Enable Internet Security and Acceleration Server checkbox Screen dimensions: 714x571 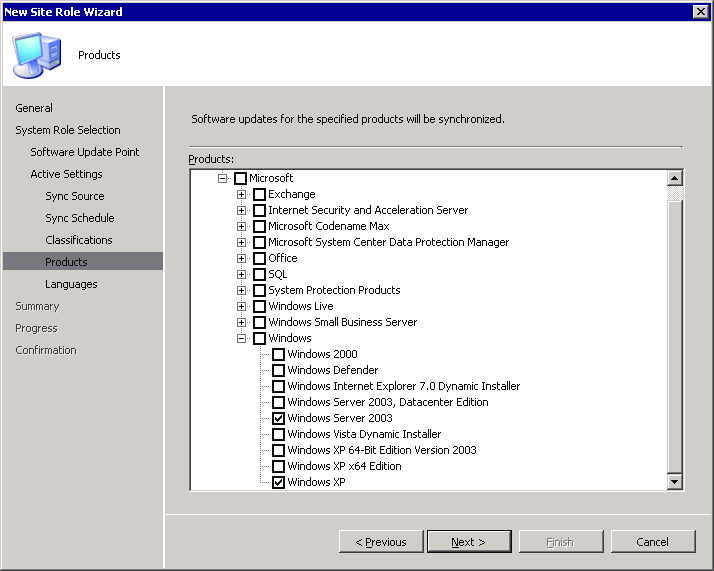tap(260, 210)
